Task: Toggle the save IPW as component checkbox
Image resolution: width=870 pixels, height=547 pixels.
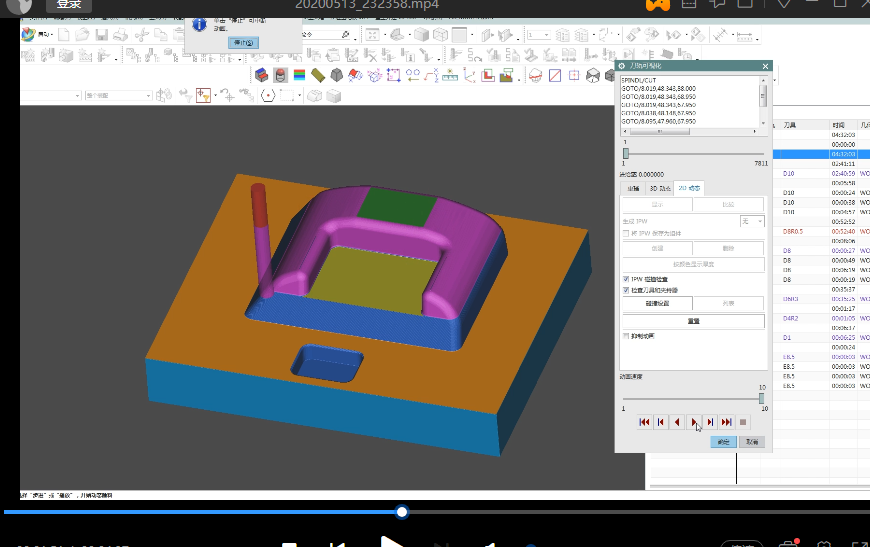Action: coord(626,234)
